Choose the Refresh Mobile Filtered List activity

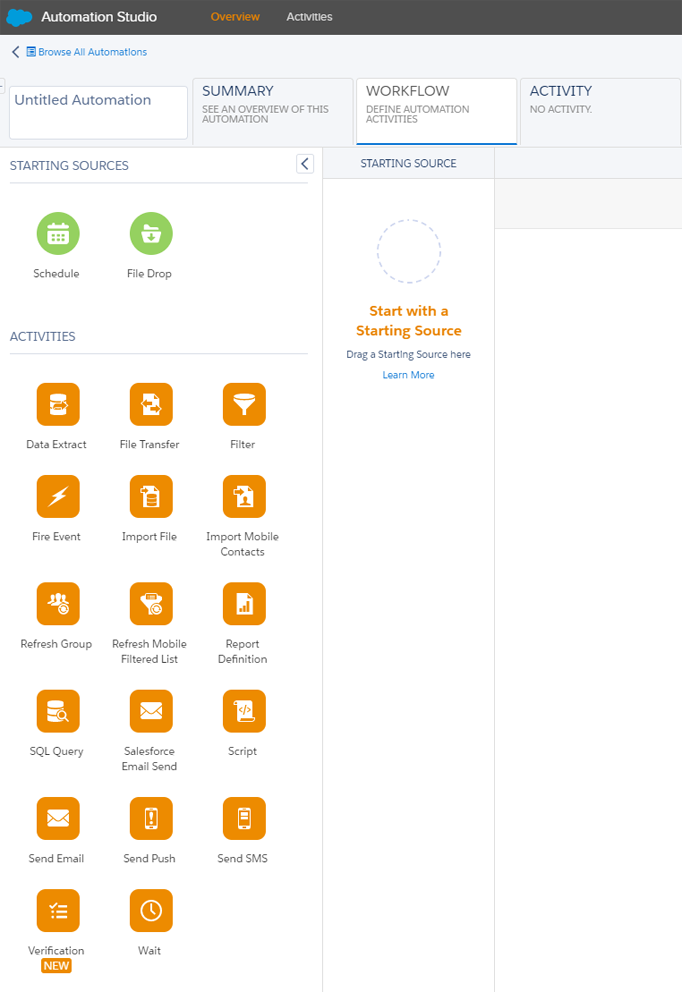click(150, 604)
